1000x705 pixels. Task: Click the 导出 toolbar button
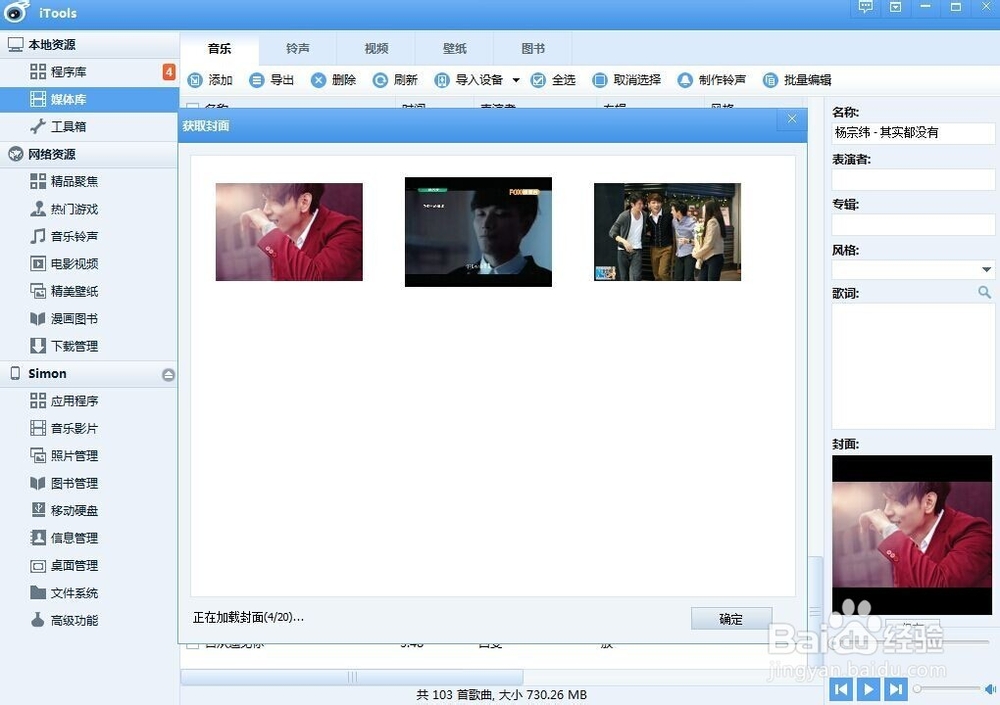tap(272, 80)
